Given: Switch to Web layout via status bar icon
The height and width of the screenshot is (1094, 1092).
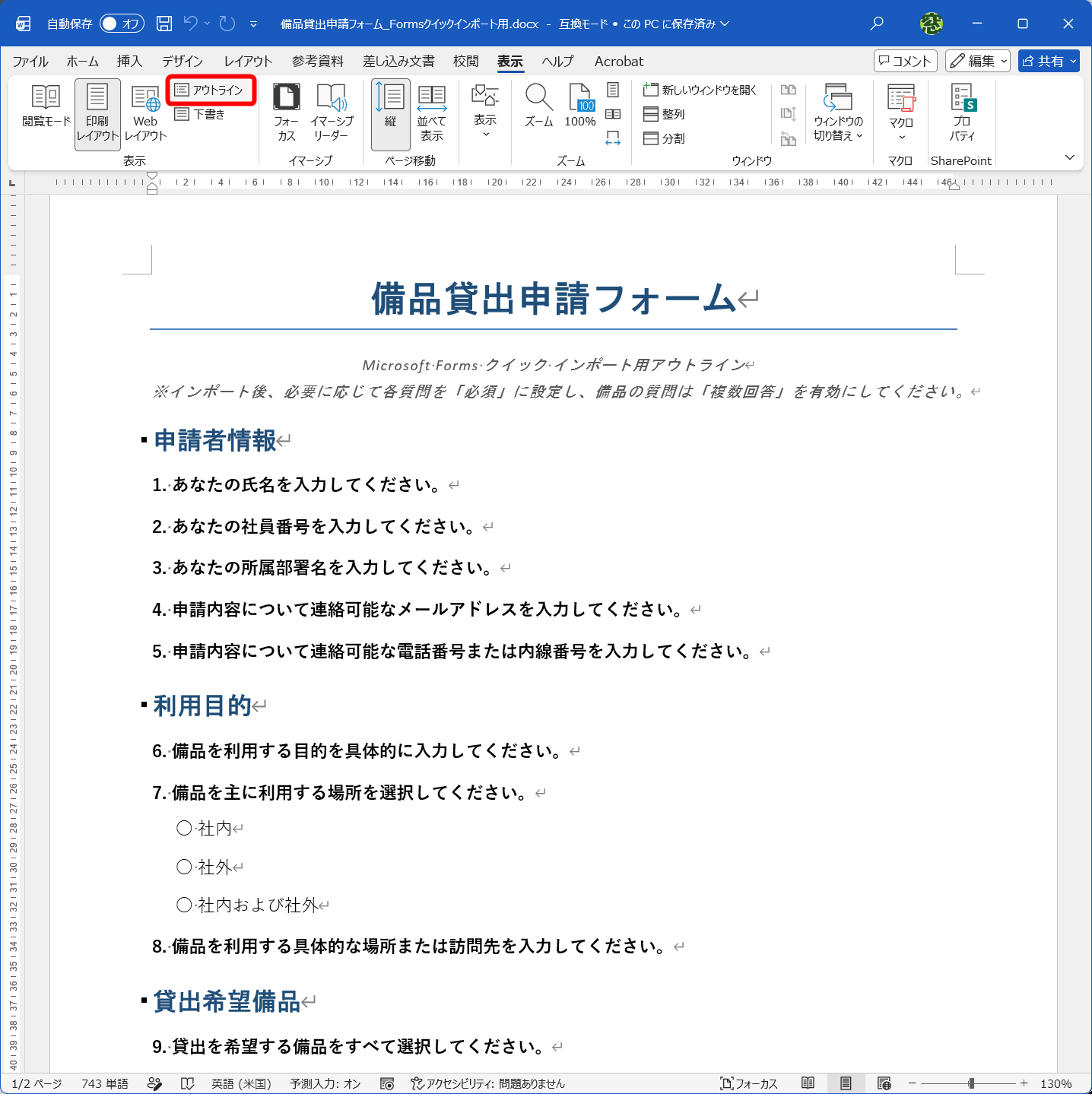Looking at the screenshot, I should coord(884,1083).
